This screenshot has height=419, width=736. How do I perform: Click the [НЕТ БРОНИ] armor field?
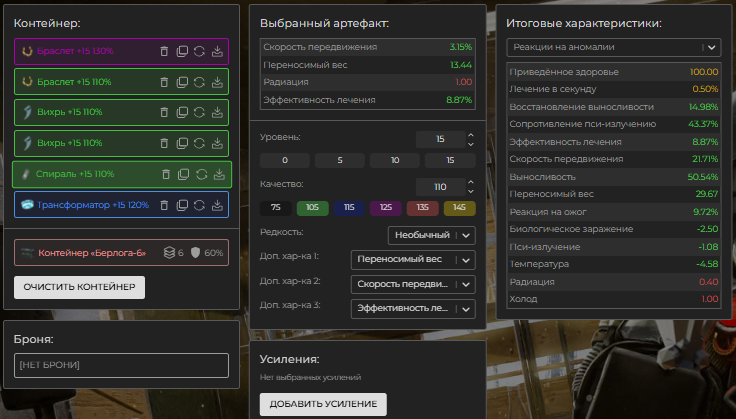[x=122, y=365]
